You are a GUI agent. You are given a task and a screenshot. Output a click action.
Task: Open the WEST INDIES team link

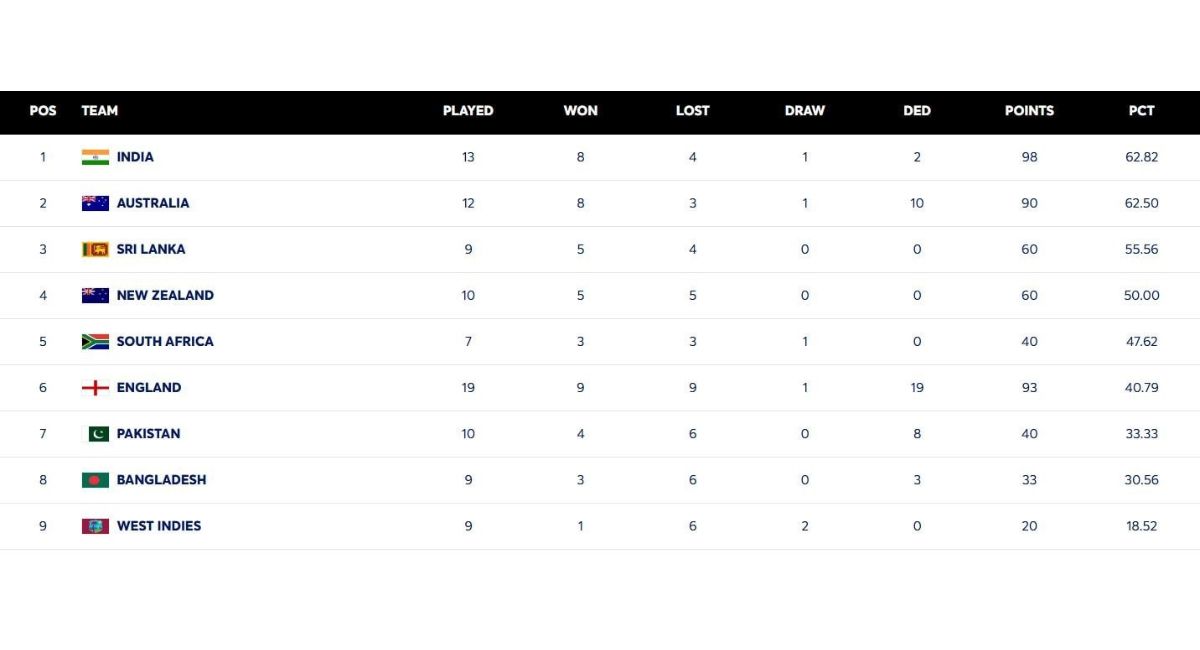click(x=159, y=526)
